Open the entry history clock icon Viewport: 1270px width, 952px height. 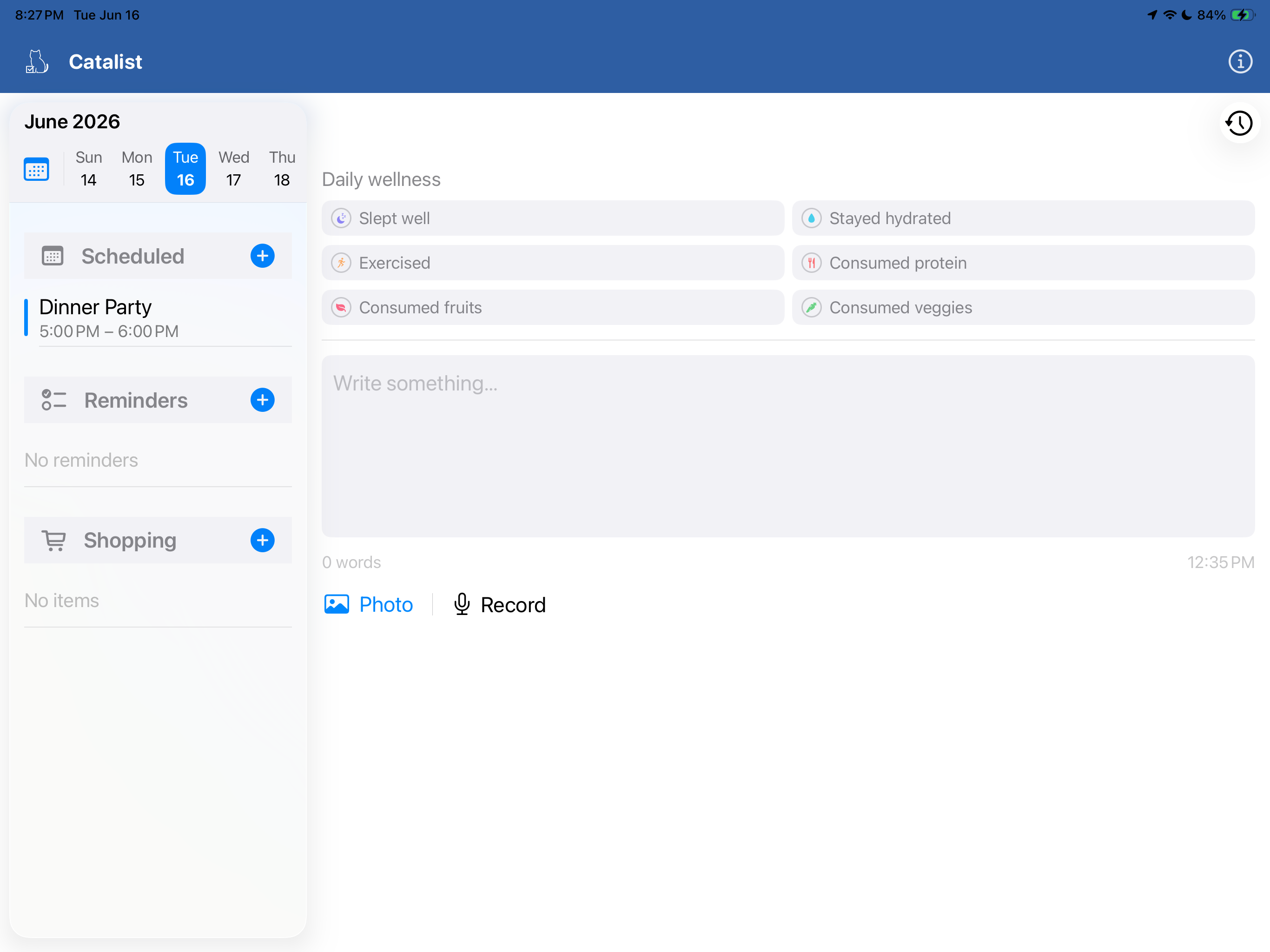tap(1240, 123)
